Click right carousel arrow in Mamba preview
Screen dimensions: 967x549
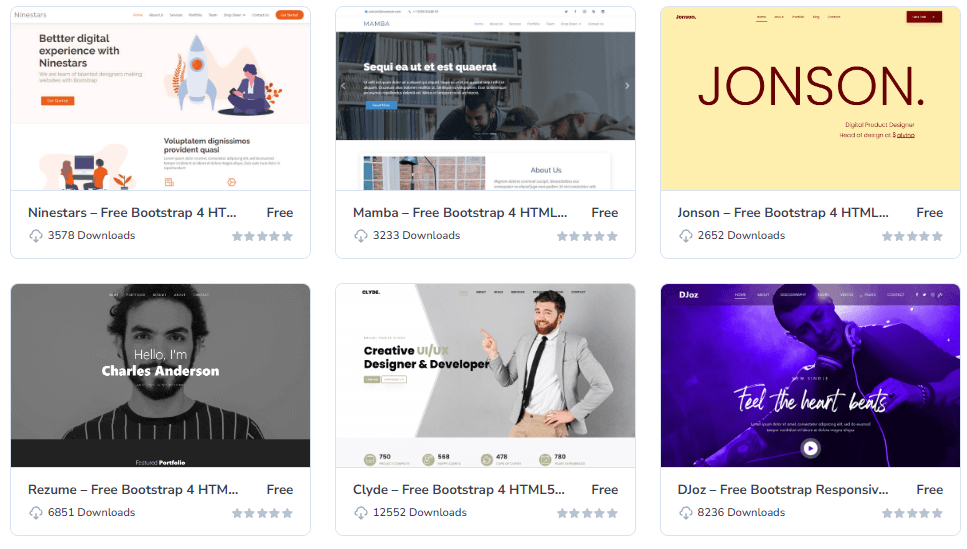pos(627,86)
